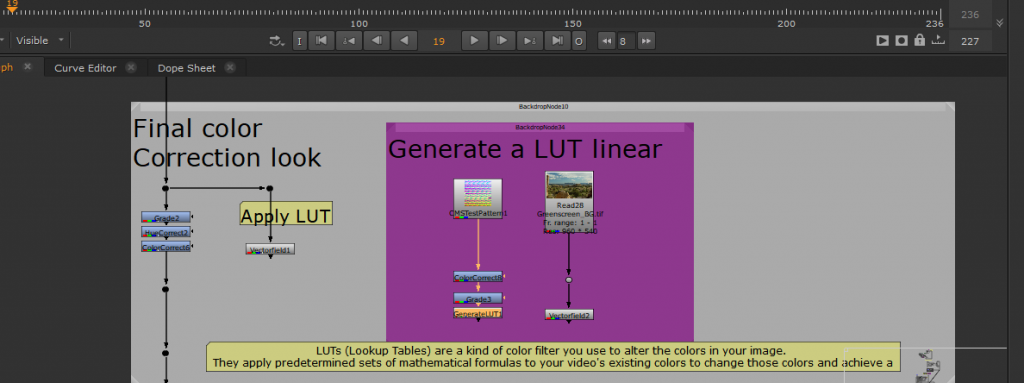
Task: Expand the double-chevron arrow beside the timeline
Action: pyautogui.click(x=999, y=23)
